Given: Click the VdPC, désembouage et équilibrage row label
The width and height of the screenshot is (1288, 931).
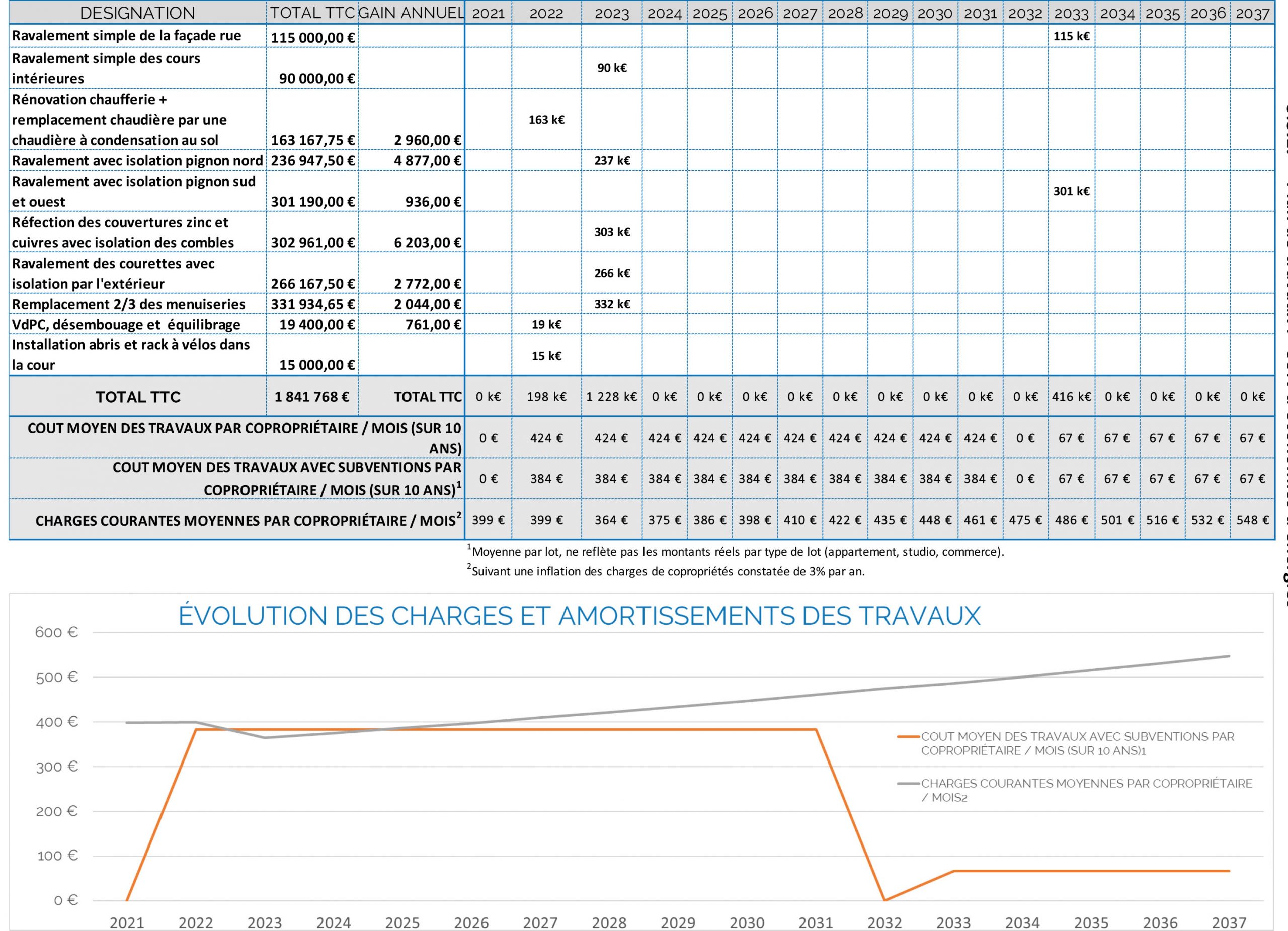Looking at the screenshot, I should pos(126,325).
